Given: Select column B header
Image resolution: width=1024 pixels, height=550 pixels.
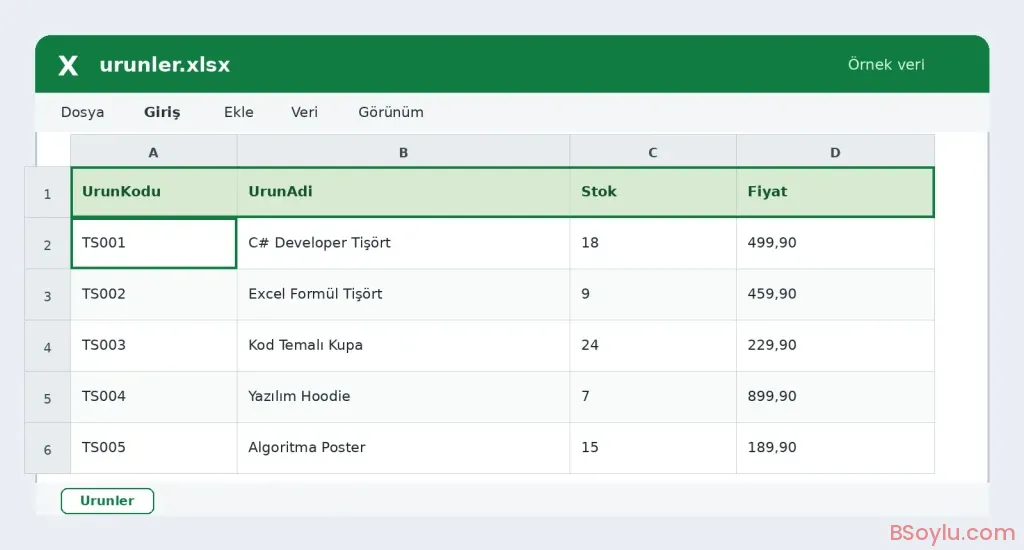Looking at the screenshot, I should coord(404,152).
